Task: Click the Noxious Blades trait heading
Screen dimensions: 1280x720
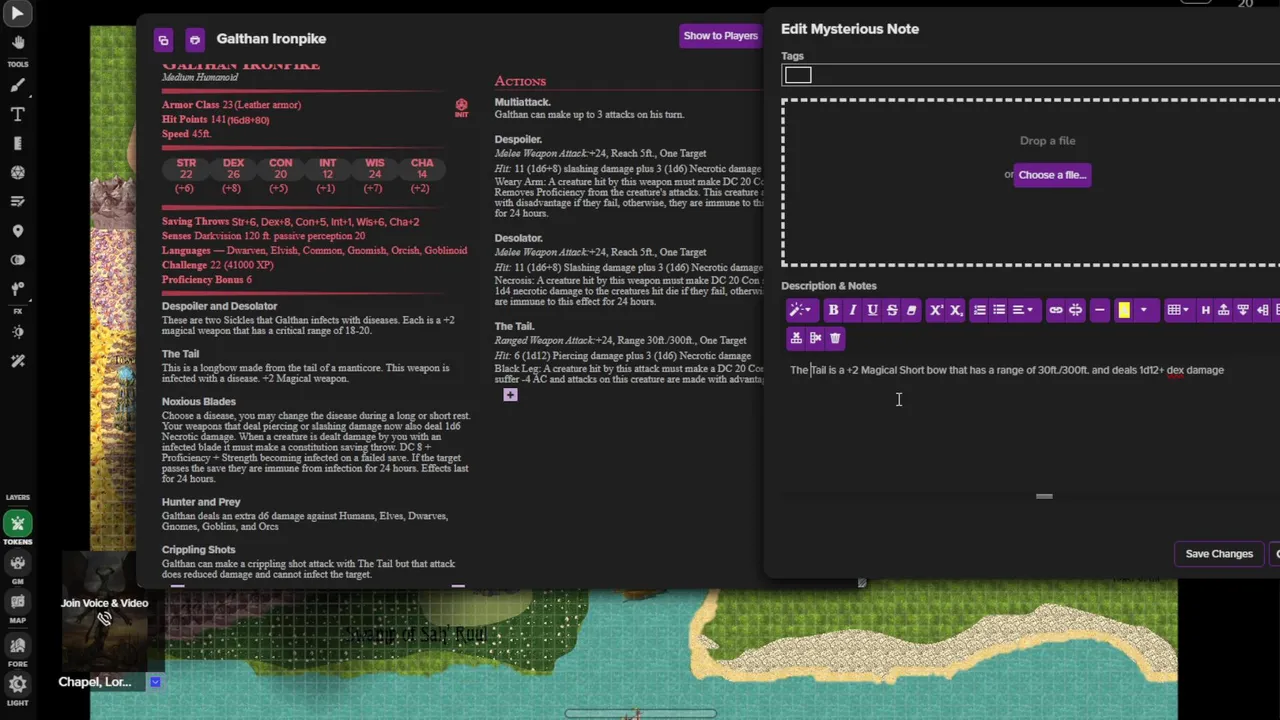Action: 199,402
